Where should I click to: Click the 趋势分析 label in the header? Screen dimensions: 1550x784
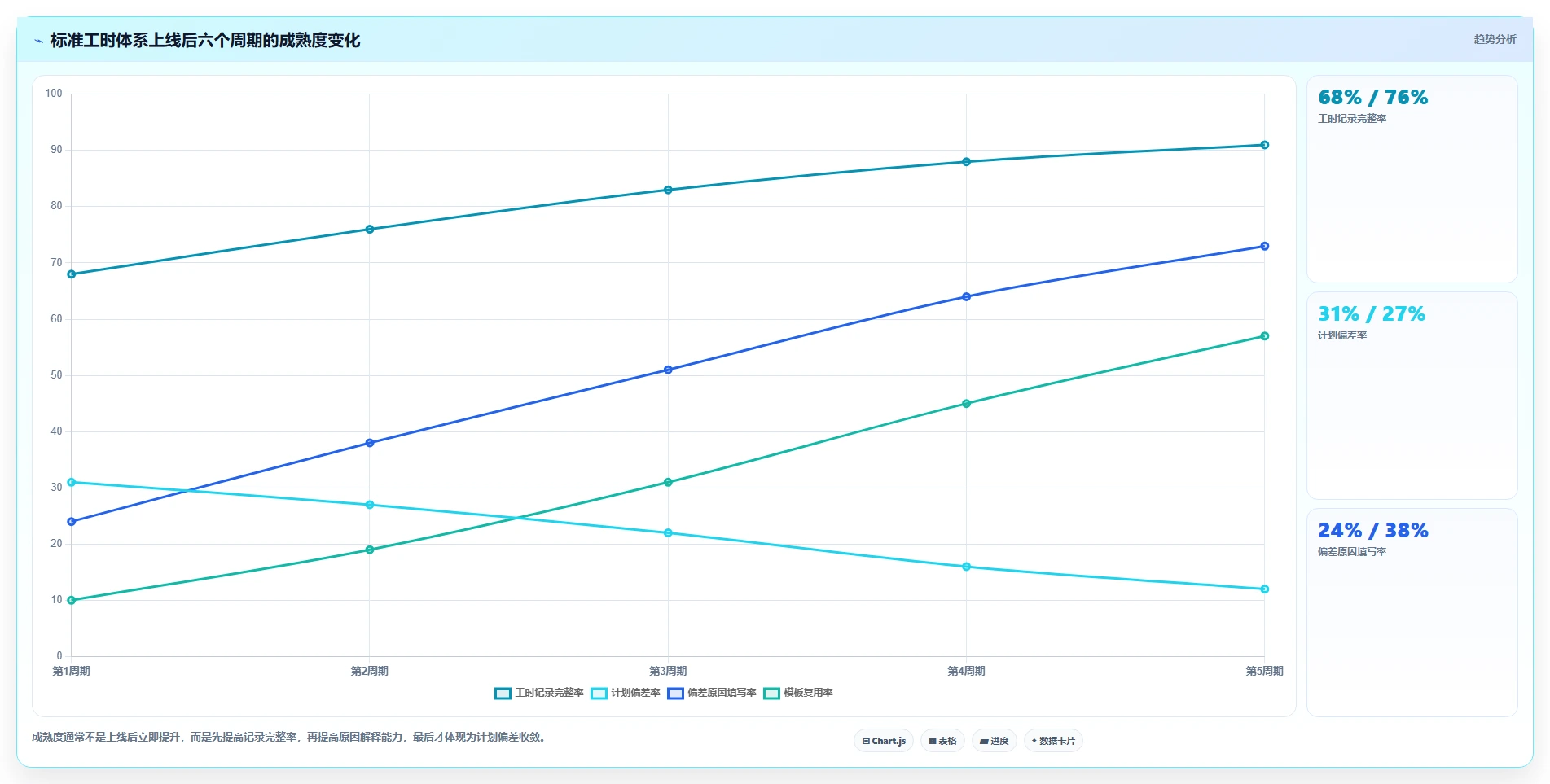[x=1495, y=39]
